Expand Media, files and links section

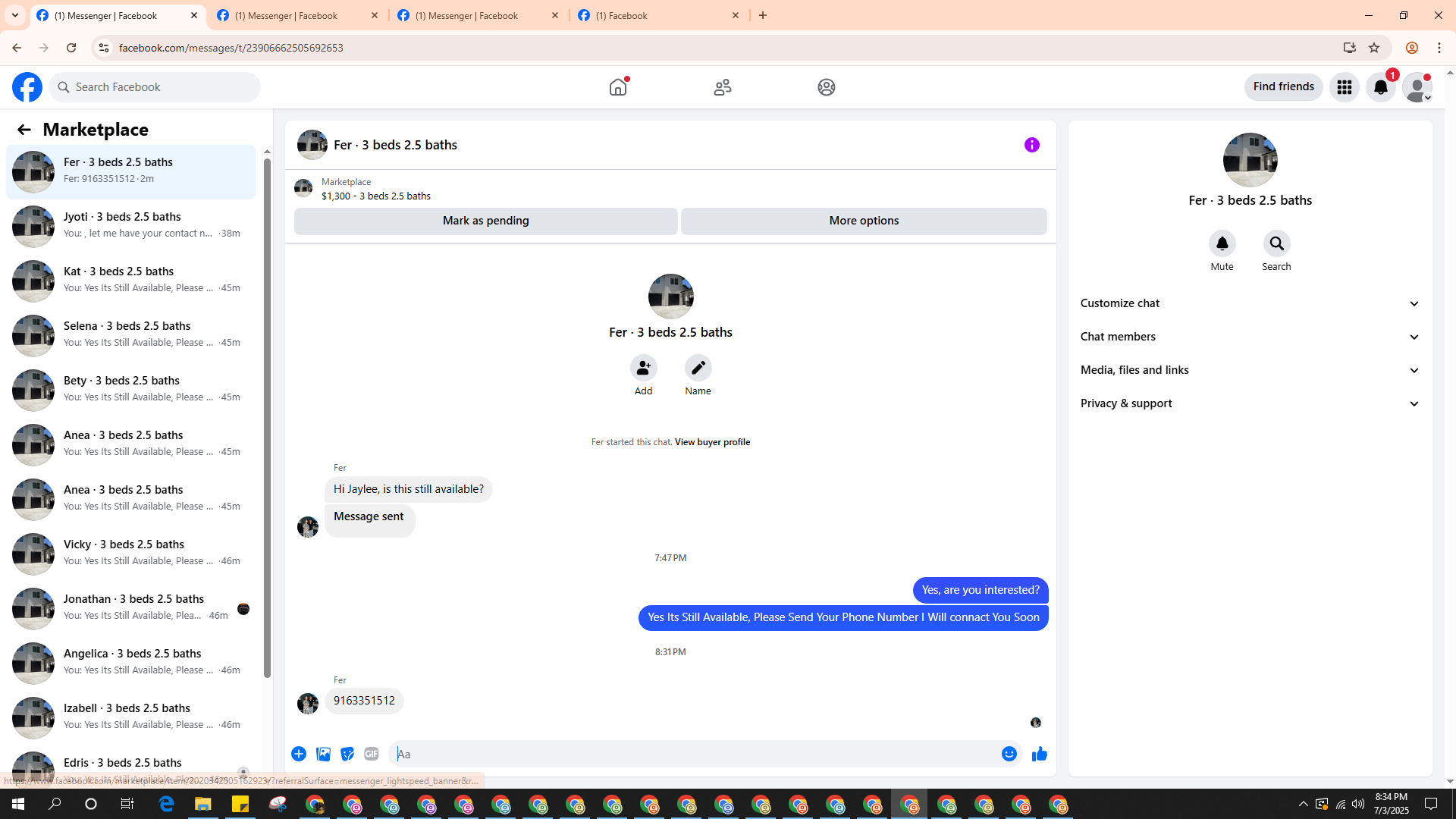pyautogui.click(x=1250, y=370)
